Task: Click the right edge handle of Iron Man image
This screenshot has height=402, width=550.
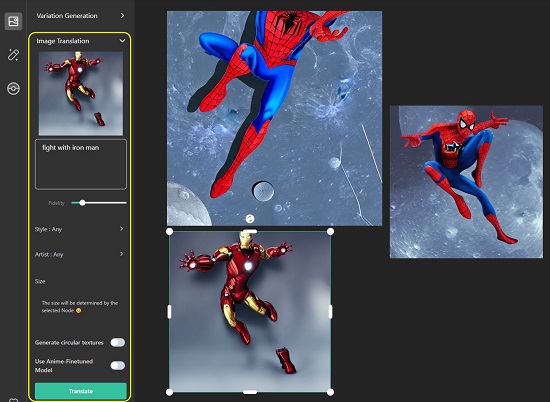Action: point(330,311)
